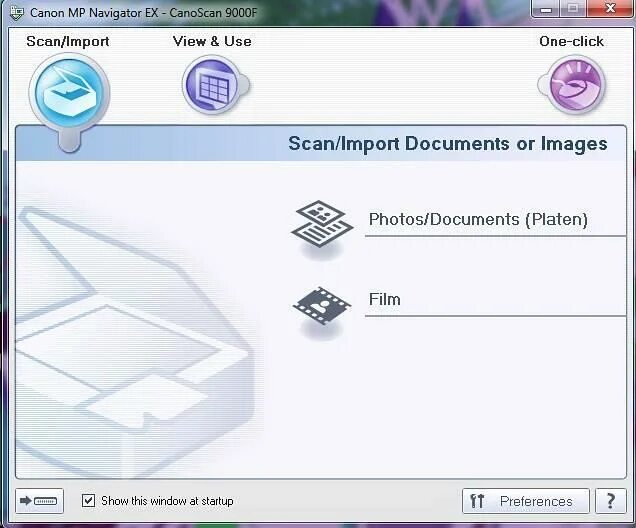The image size is (636, 528).
Task: Click the View & Use tab label
Action: (x=212, y=41)
